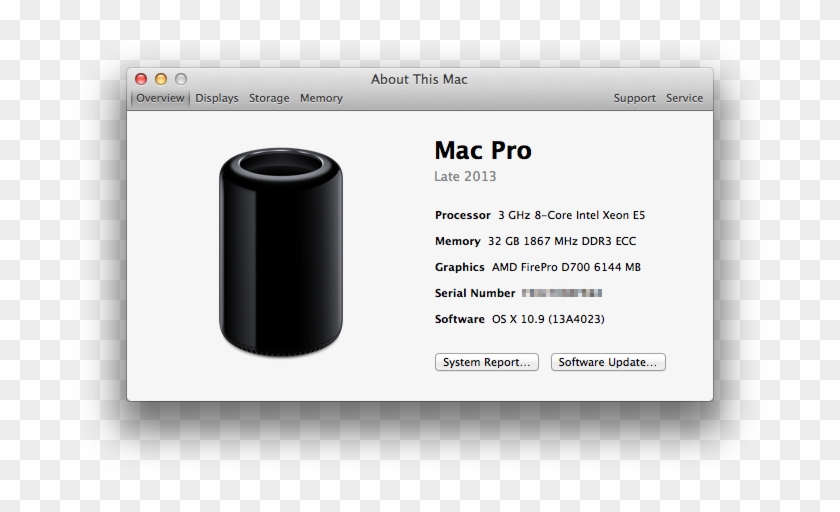Image resolution: width=840 pixels, height=512 pixels.
Task: Click the System Report... button
Action: pos(487,362)
